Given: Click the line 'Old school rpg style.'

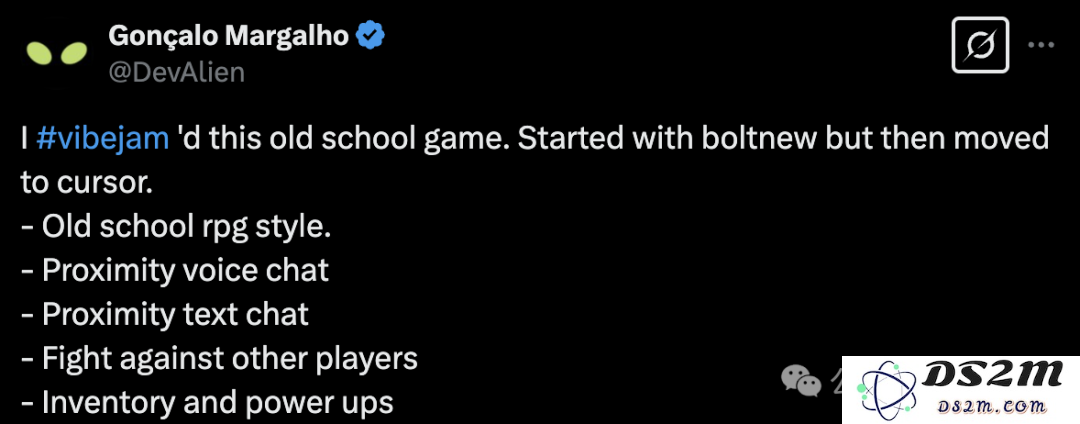Looking at the screenshot, I should [176, 228].
